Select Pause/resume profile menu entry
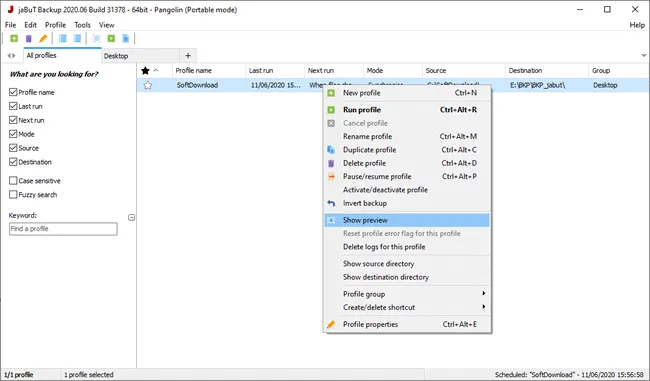Image resolution: width=650 pixels, height=381 pixels. point(407,176)
